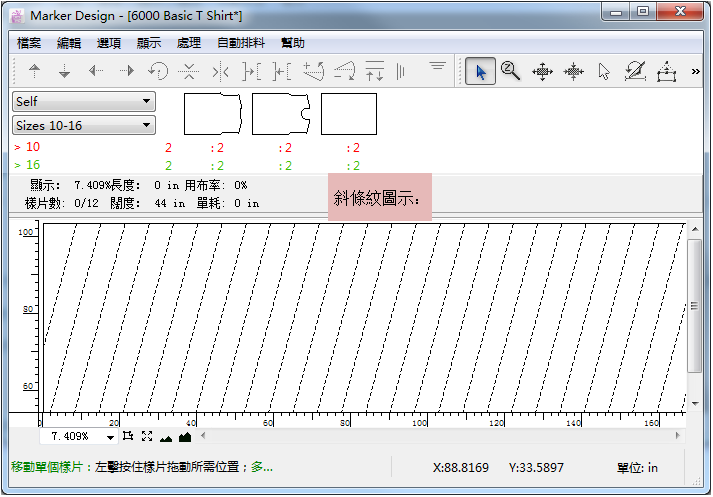The height and width of the screenshot is (497, 713).
Task: Open the 檔案 menu
Action: click(x=30, y=43)
